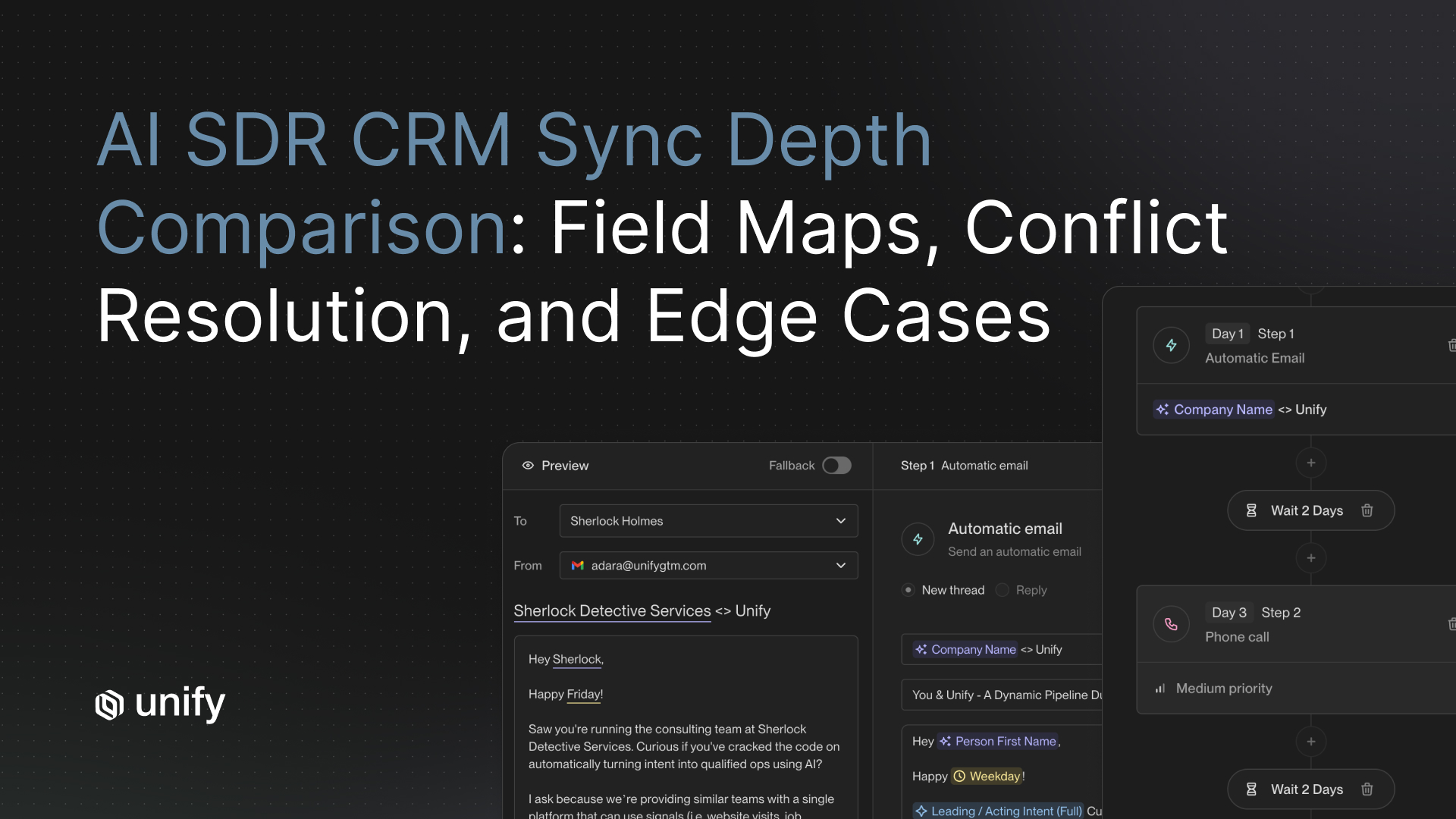Viewport: 1456px width, 819px height.
Task: Open the To recipient dropdown showing Sherlock Holmes
Action: (840, 521)
